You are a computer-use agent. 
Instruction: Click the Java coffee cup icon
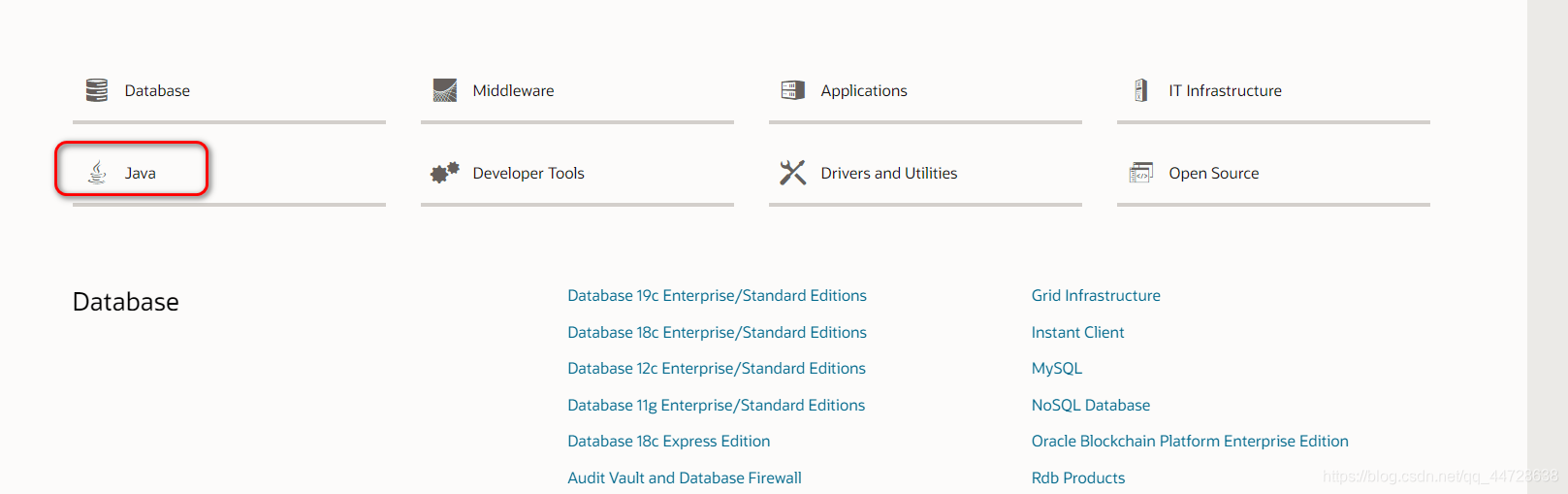pyautogui.click(x=97, y=173)
